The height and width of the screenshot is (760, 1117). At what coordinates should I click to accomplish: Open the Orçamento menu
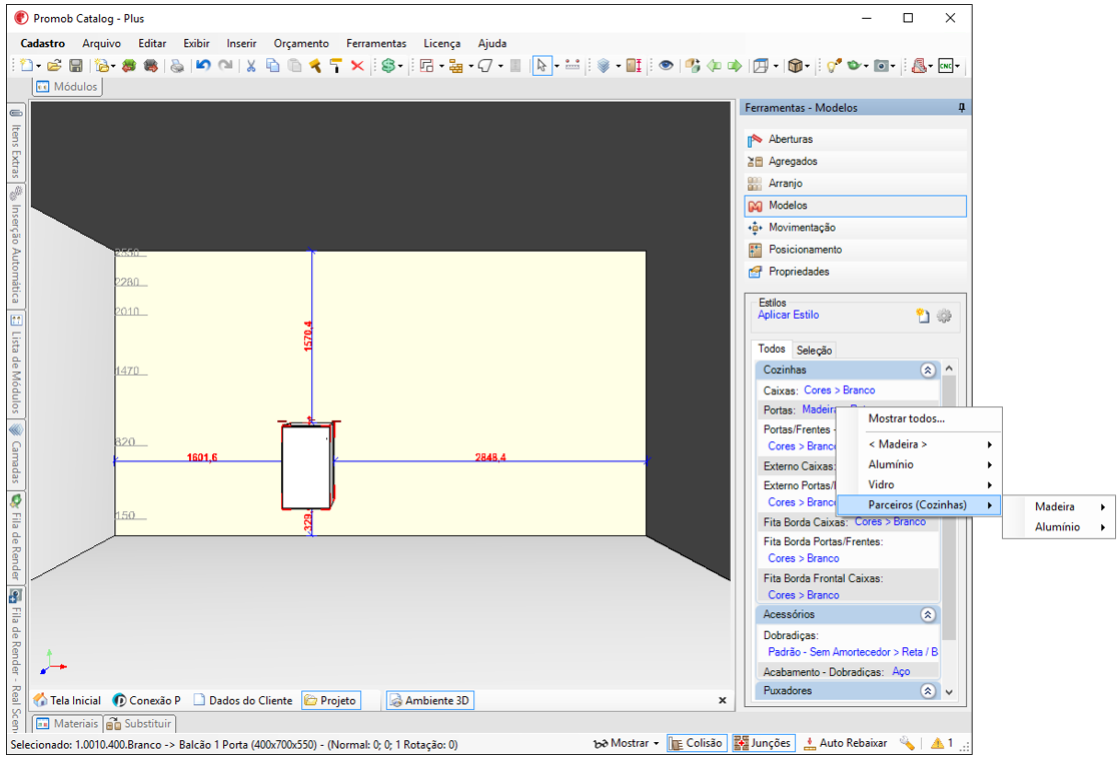tap(301, 43)
